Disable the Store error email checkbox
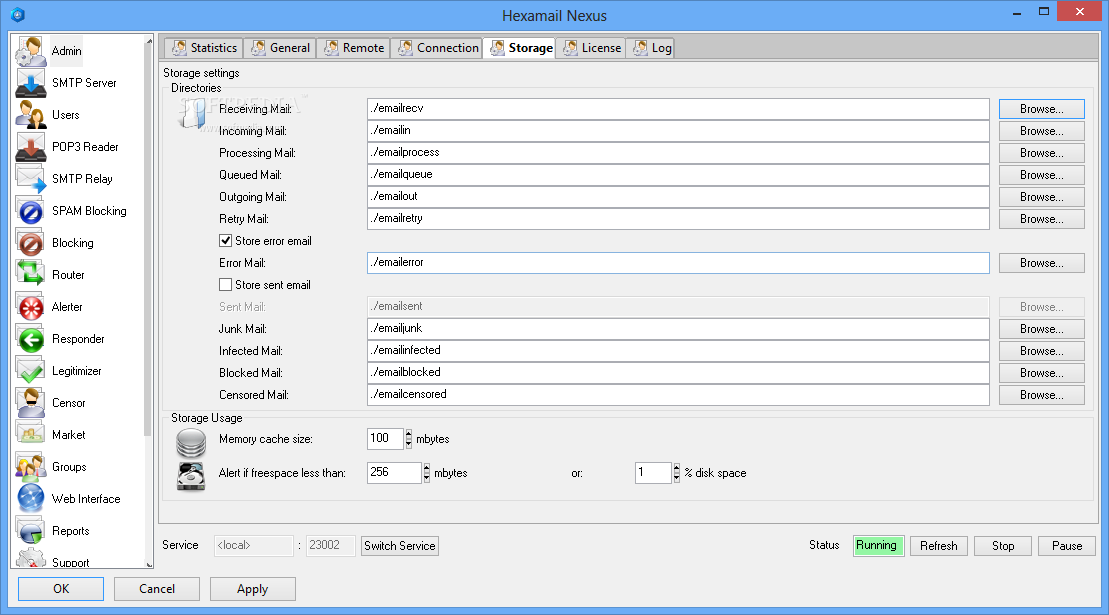Image resolution: width=1109 pixels, height=615 pixels. (226, 241)
